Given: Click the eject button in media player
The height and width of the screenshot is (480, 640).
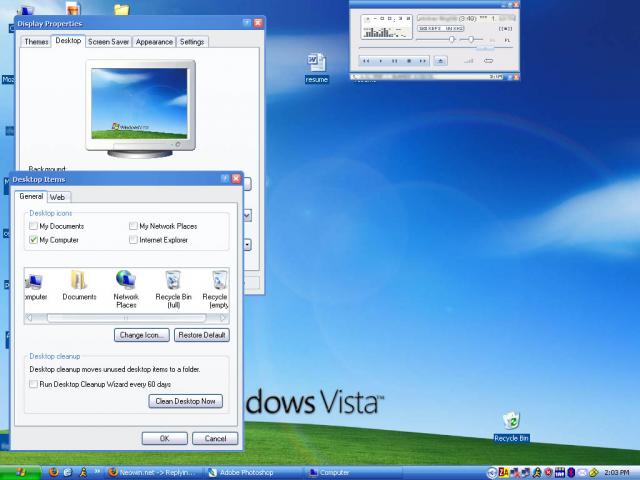Looking at the screenshot, I should [441, 61].
